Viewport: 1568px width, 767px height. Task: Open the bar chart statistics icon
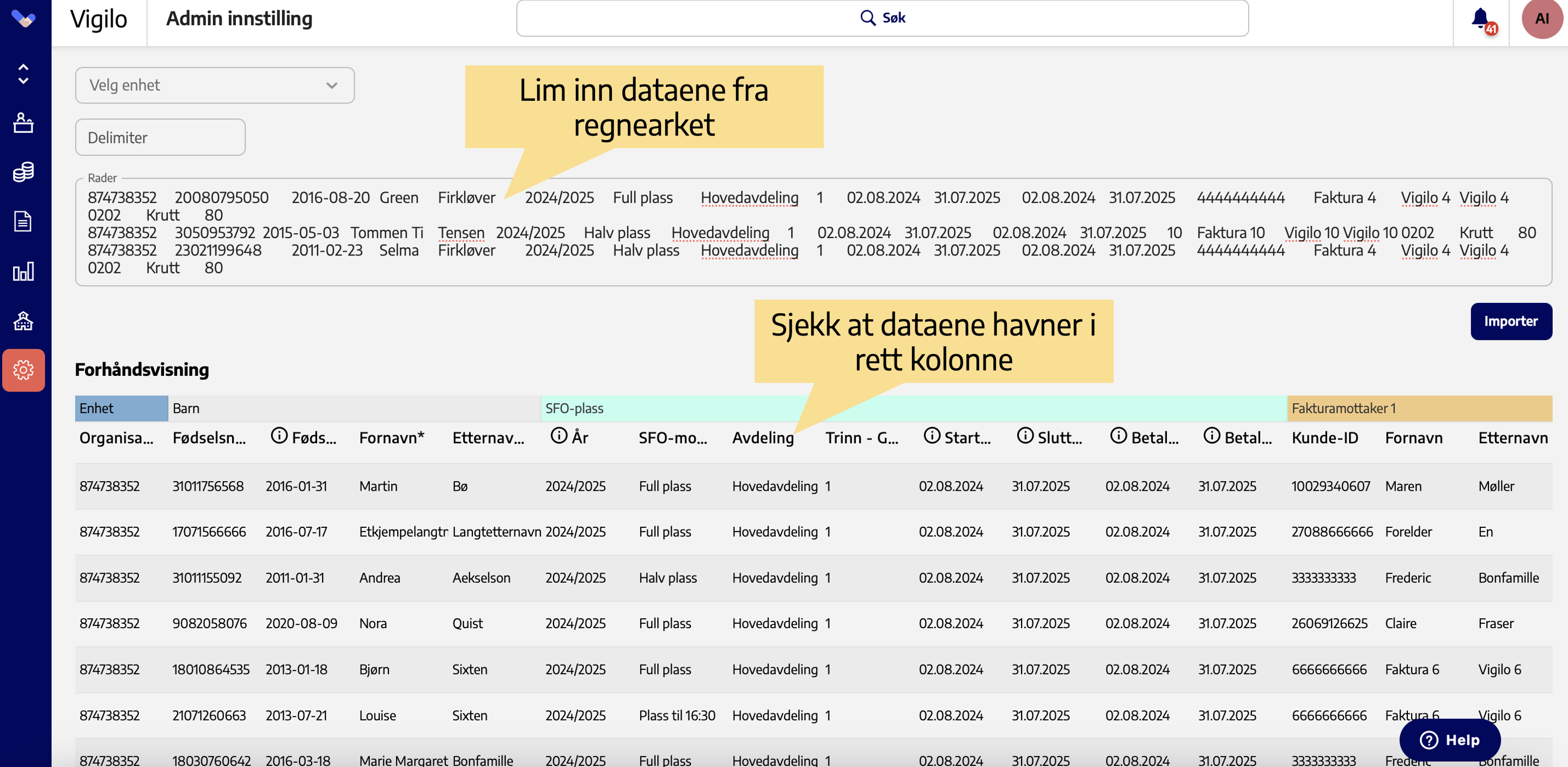tap(23, 271)
